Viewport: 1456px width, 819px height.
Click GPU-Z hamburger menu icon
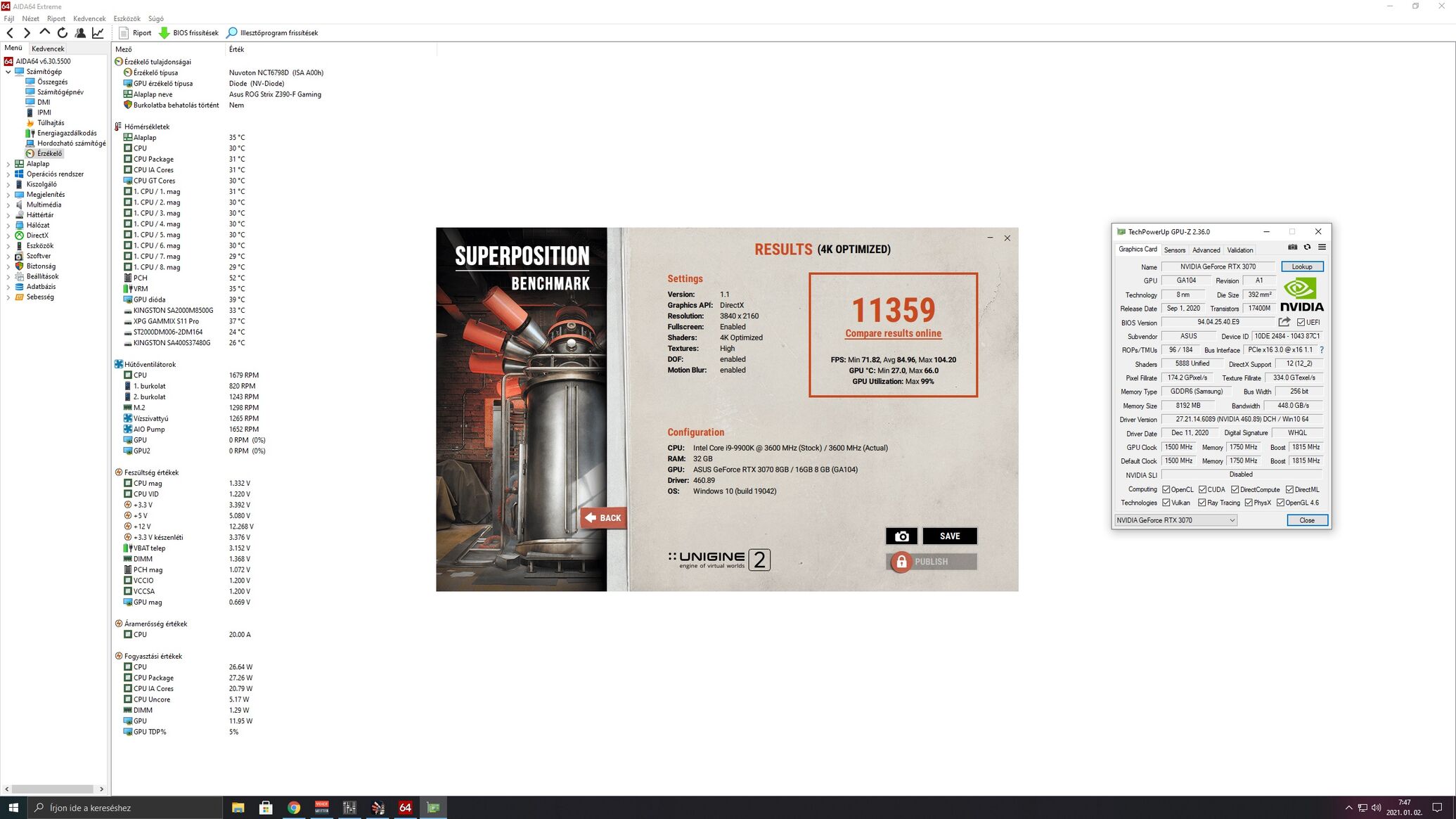click(x=1322, y=247)
